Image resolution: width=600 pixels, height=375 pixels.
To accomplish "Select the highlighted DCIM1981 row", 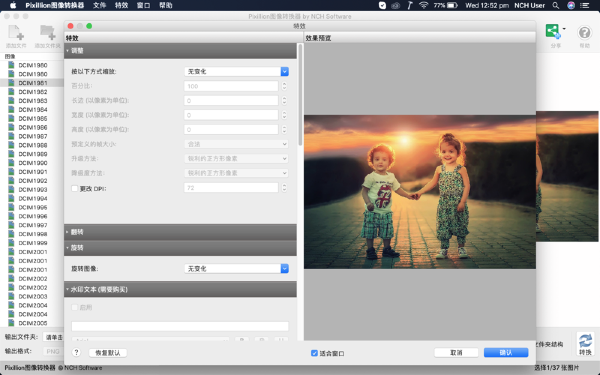I will [32, 83].
